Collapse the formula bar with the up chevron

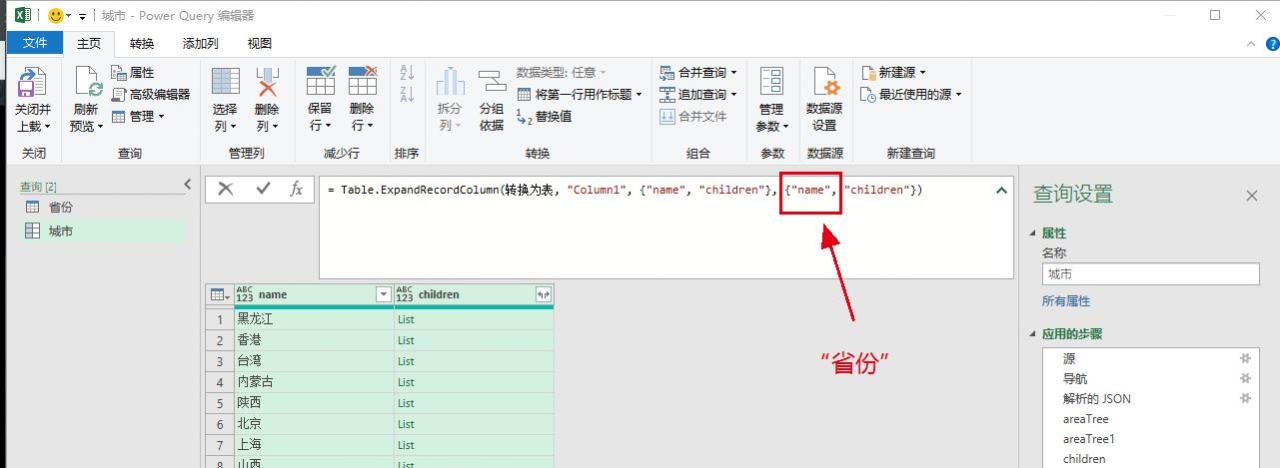[1002, 190]
